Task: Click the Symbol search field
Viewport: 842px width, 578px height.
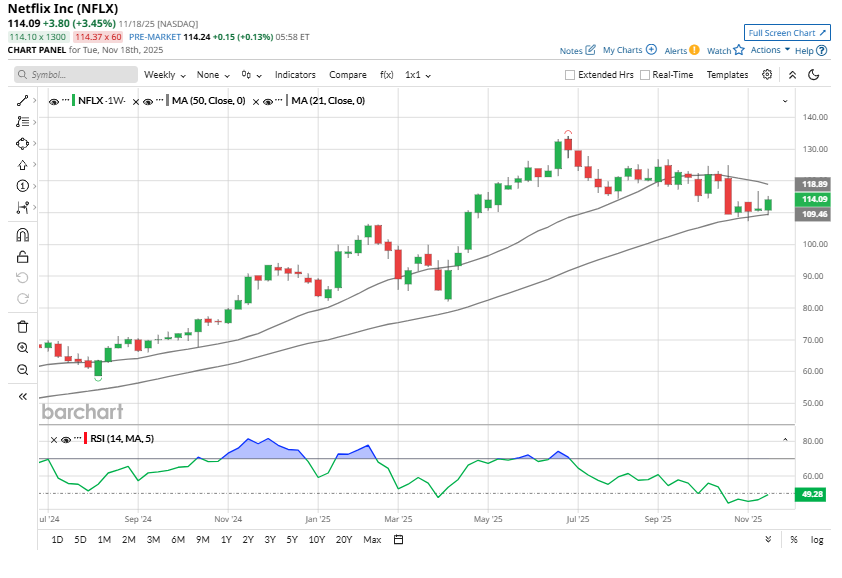Action: [x=76, y=75]
